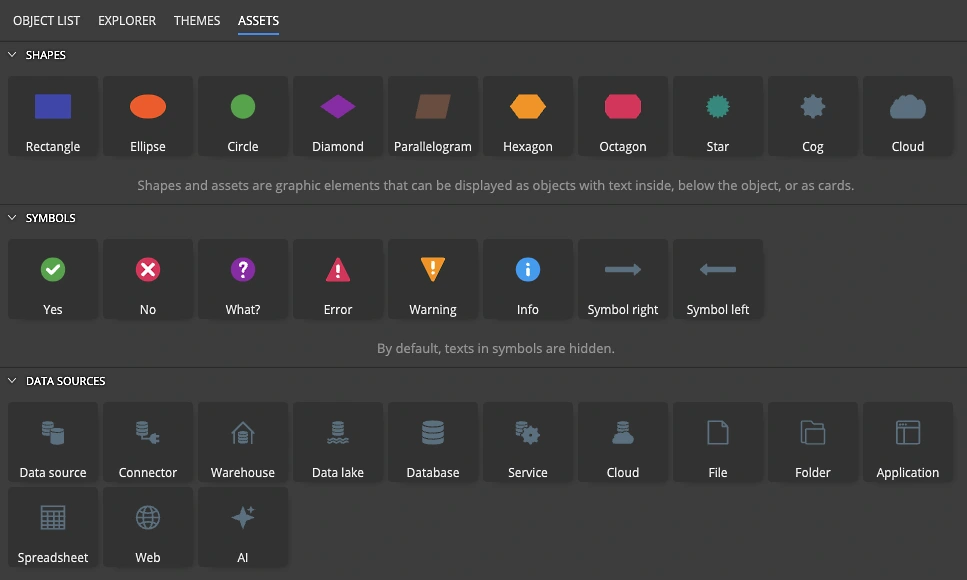Switch to the Object List tab
This screenshot has height=580, width=967.
click(x=46, y=20)
